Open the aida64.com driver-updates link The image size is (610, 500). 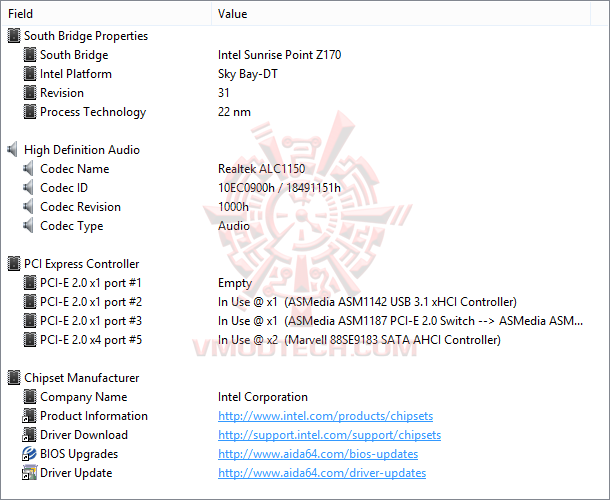click(x=322, y=473)
